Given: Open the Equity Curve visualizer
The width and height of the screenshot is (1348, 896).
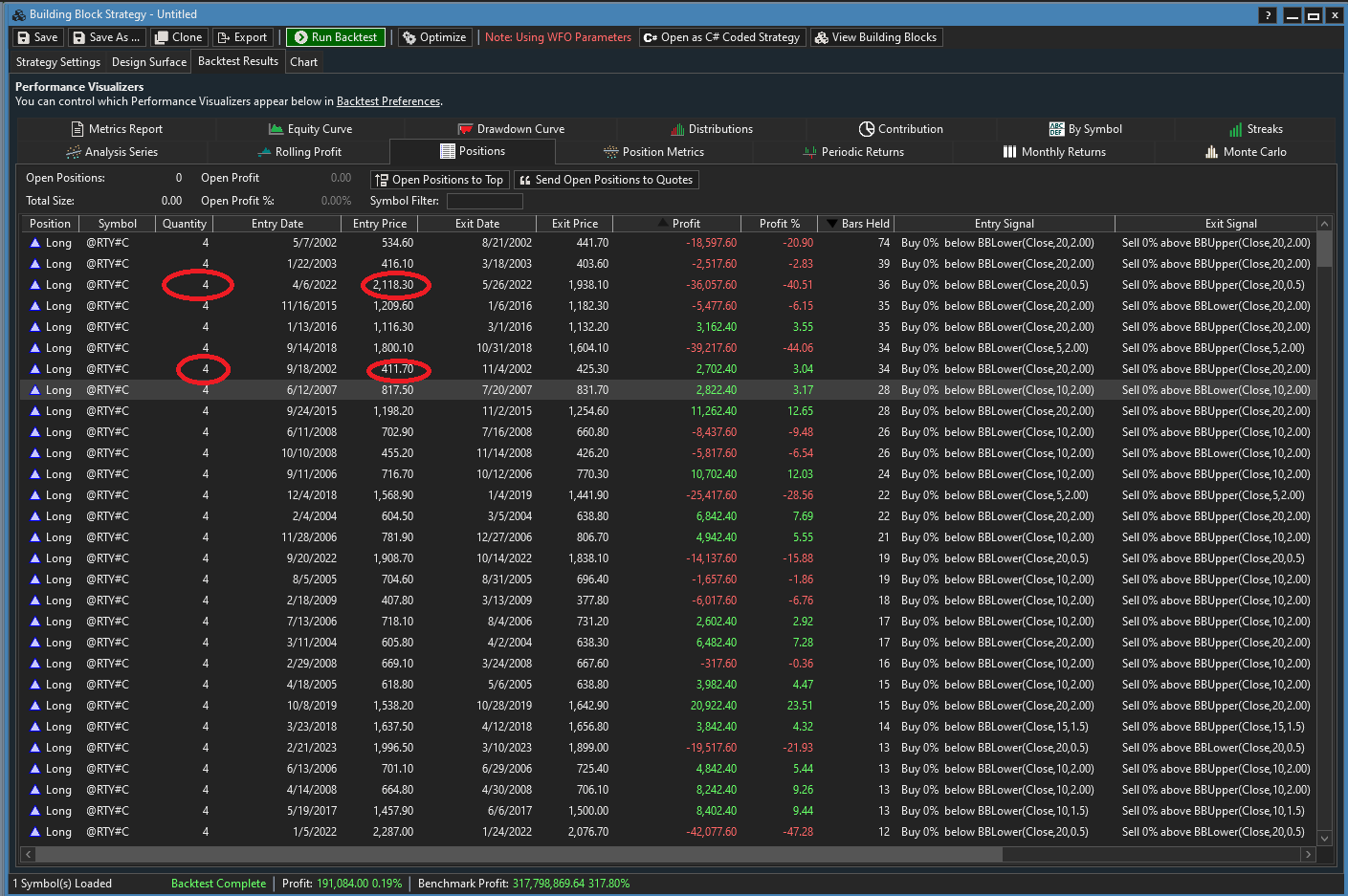Looking at the screenshot, I should pos(310,129).
